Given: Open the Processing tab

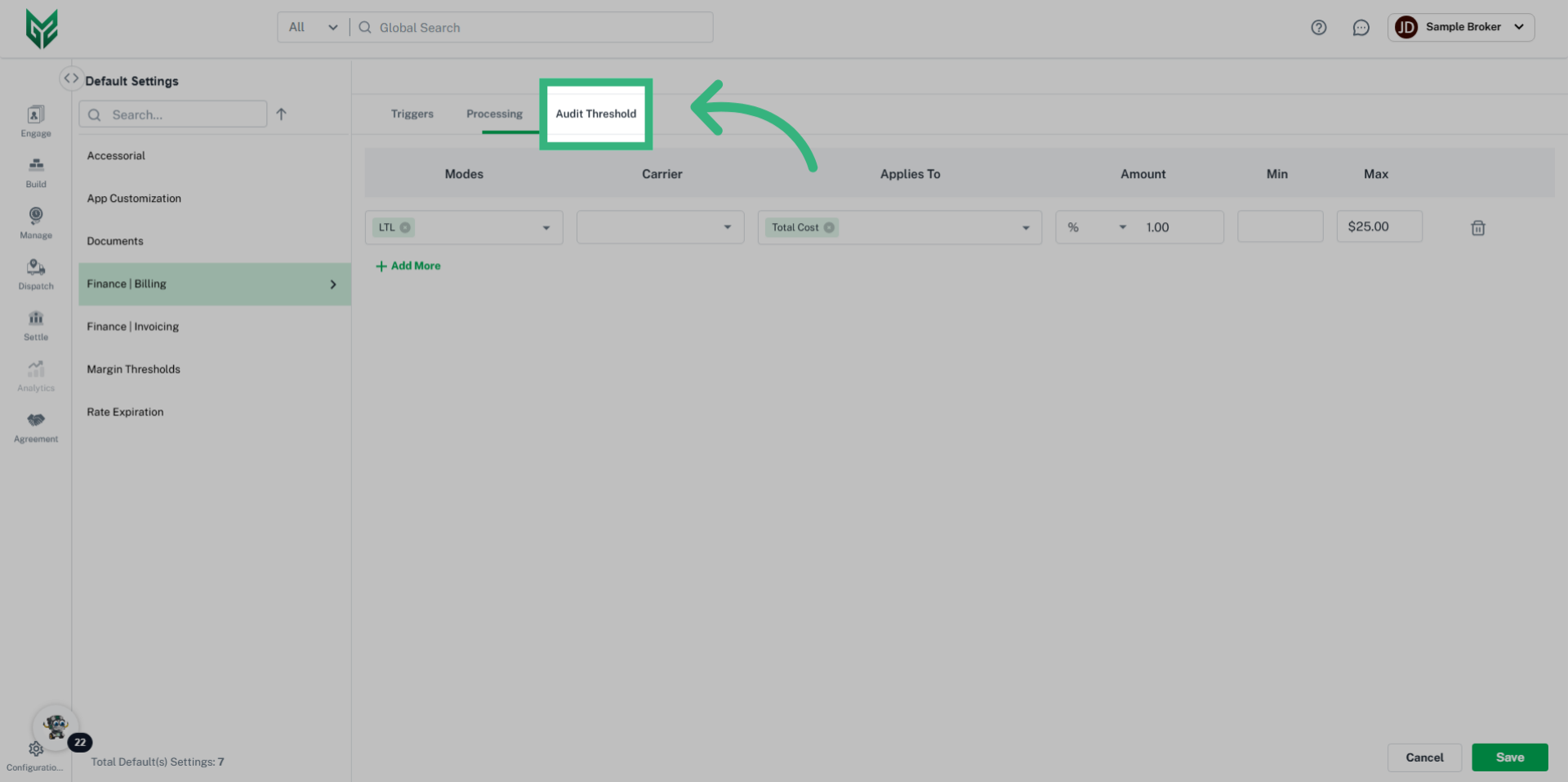Looking at the screenshot, I should (x=494, y=114).
